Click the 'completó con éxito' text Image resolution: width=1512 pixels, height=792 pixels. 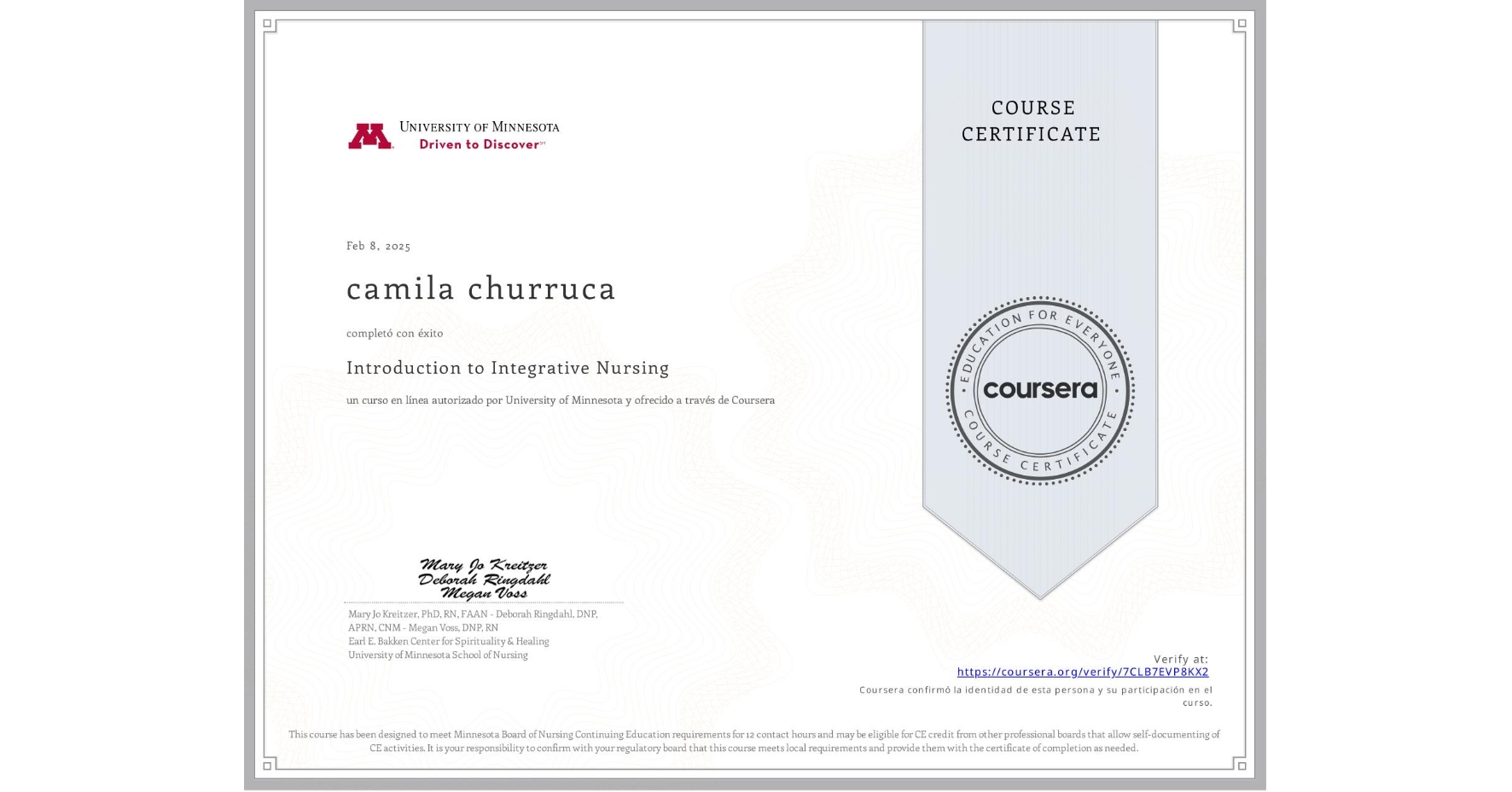(394, 334)
